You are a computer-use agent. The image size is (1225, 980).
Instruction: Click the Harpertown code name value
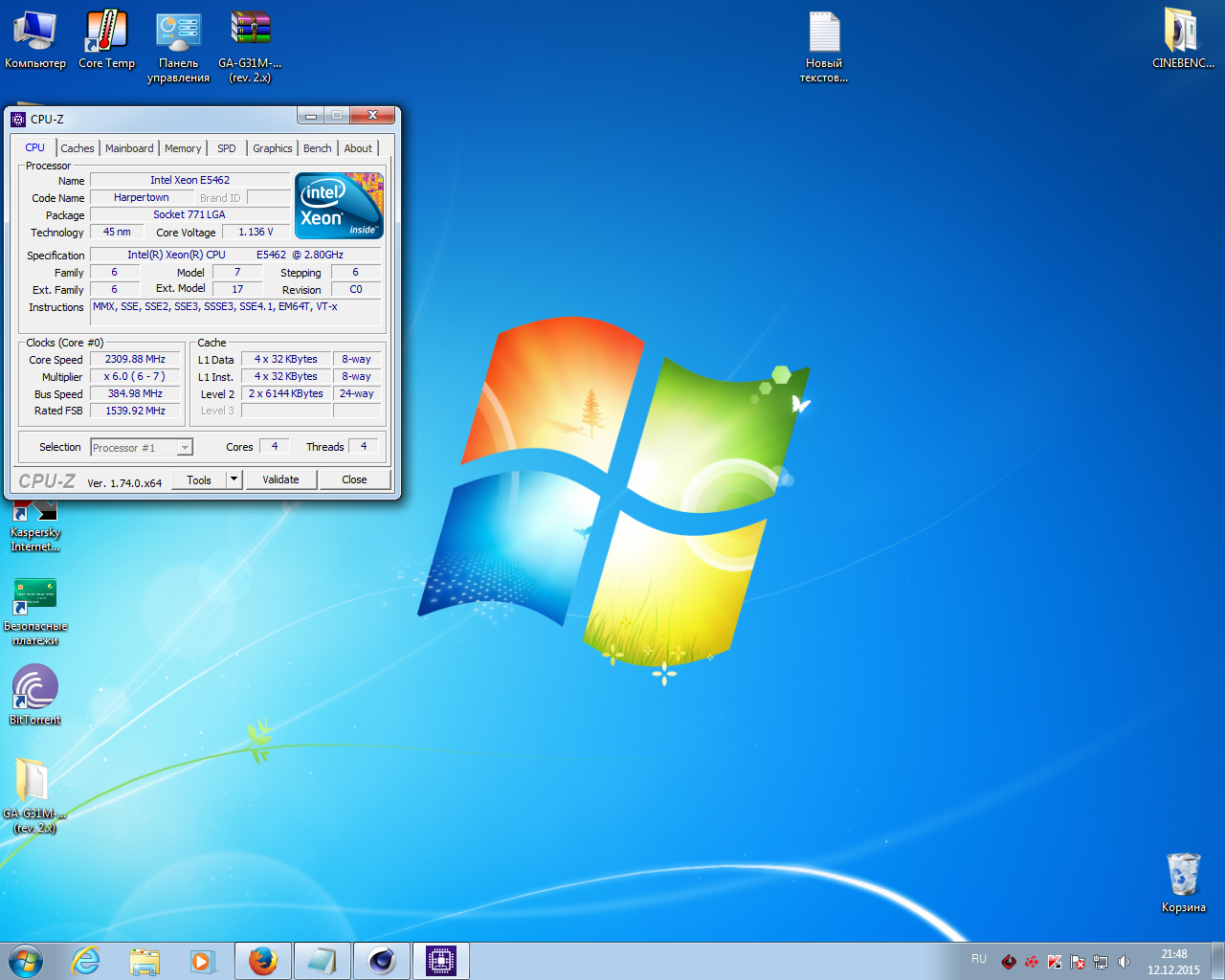[142, 197]
